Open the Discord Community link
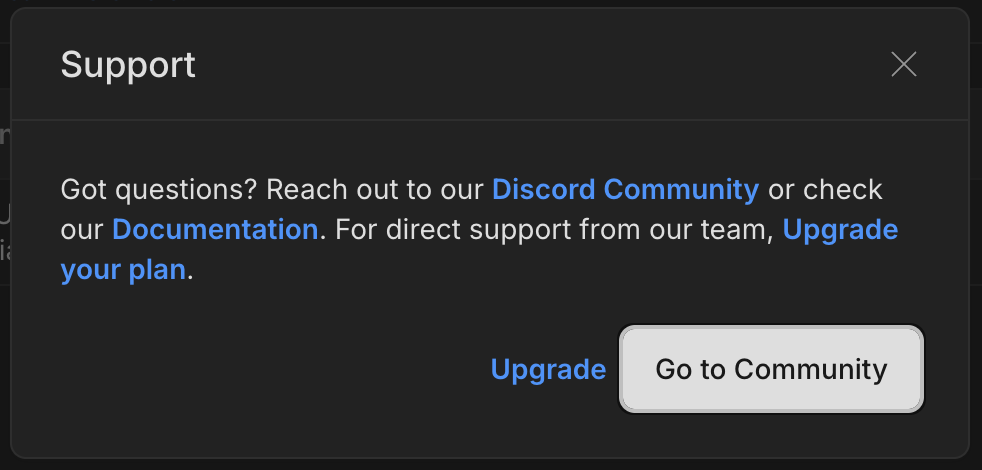 pyautogui.click(x=625, y=189)
